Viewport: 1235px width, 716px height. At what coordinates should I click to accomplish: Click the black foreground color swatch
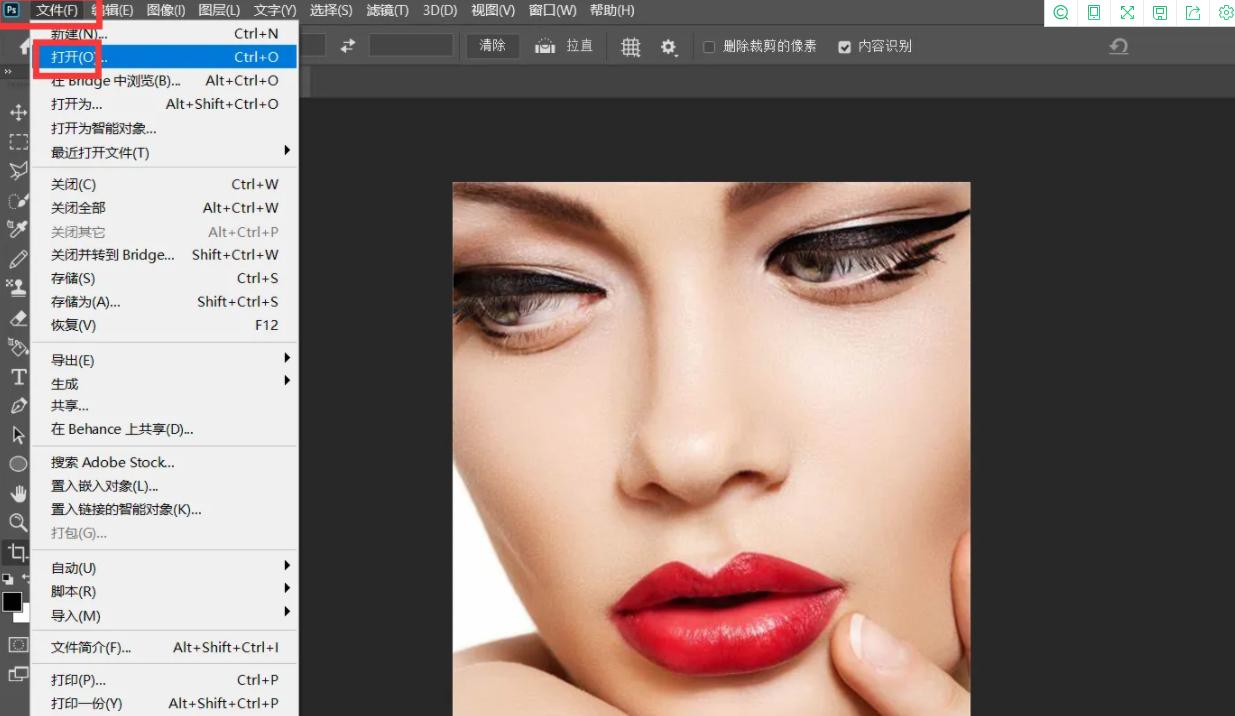click(14, 602)
